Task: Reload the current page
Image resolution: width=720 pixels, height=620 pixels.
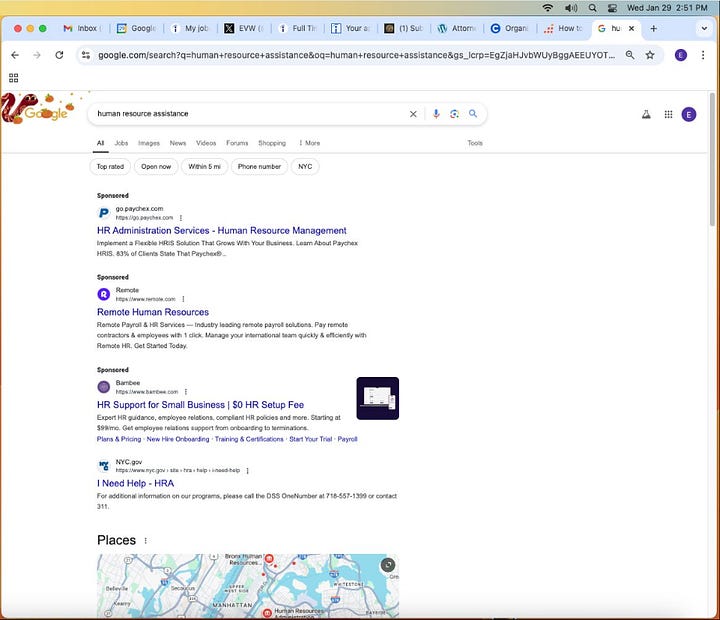Action: 59,55
